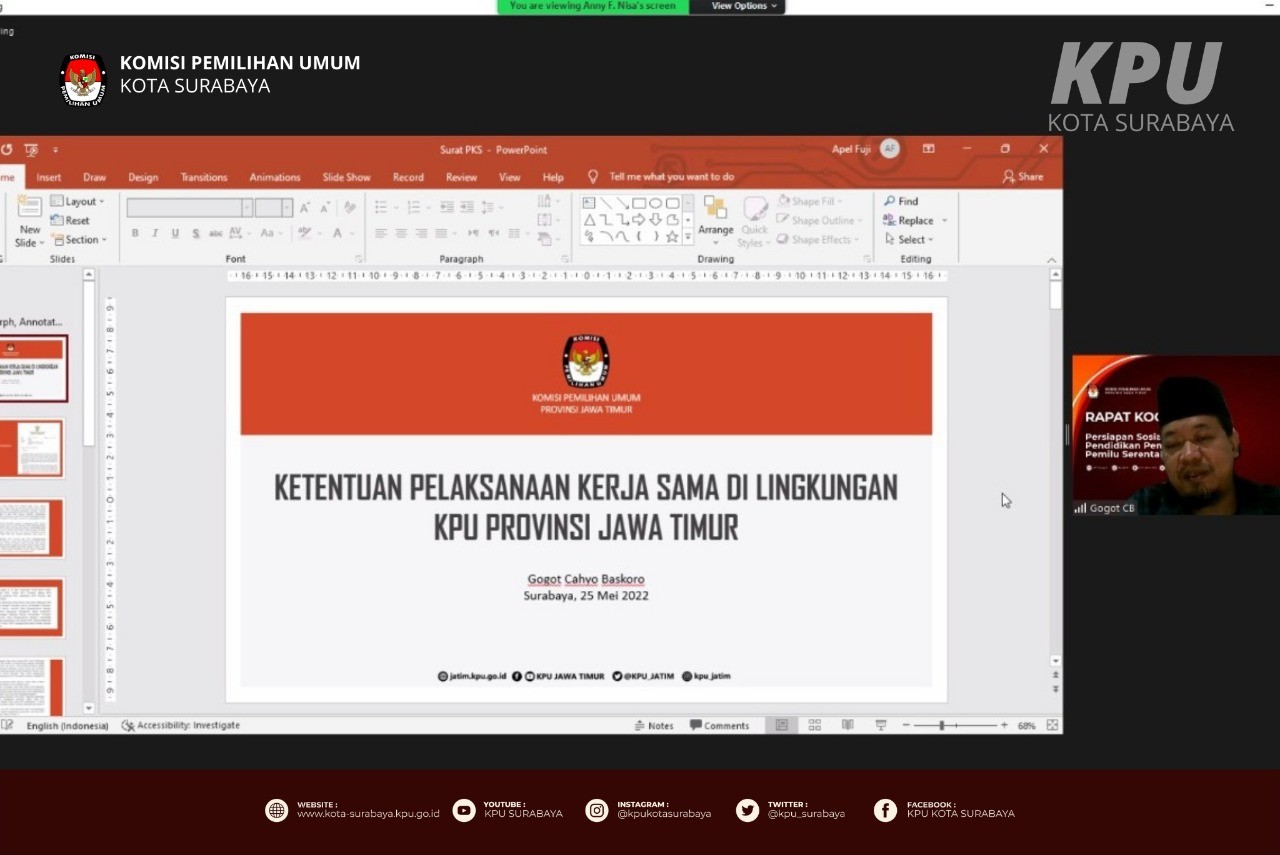This screenshot has height=855, width=1280.
Task: Pick the star shape in gallery
Action: click(x=672, y=237)
